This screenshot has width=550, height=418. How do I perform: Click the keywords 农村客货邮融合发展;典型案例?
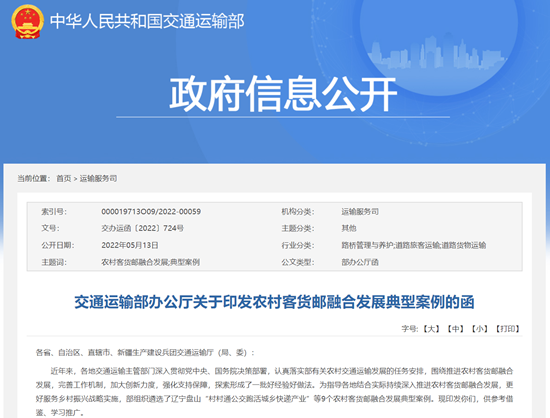[x=150, y=262]
